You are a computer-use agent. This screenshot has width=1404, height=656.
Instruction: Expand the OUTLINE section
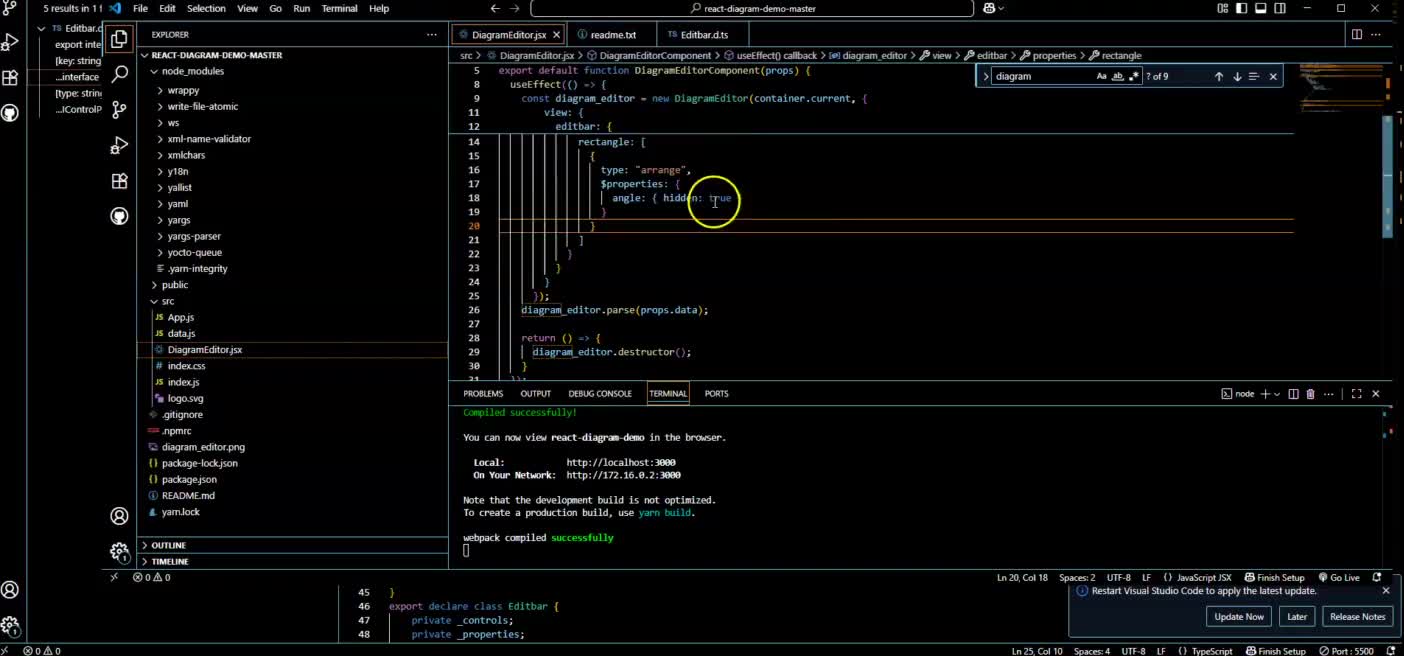pyautogui.click(x=168, y=545)
